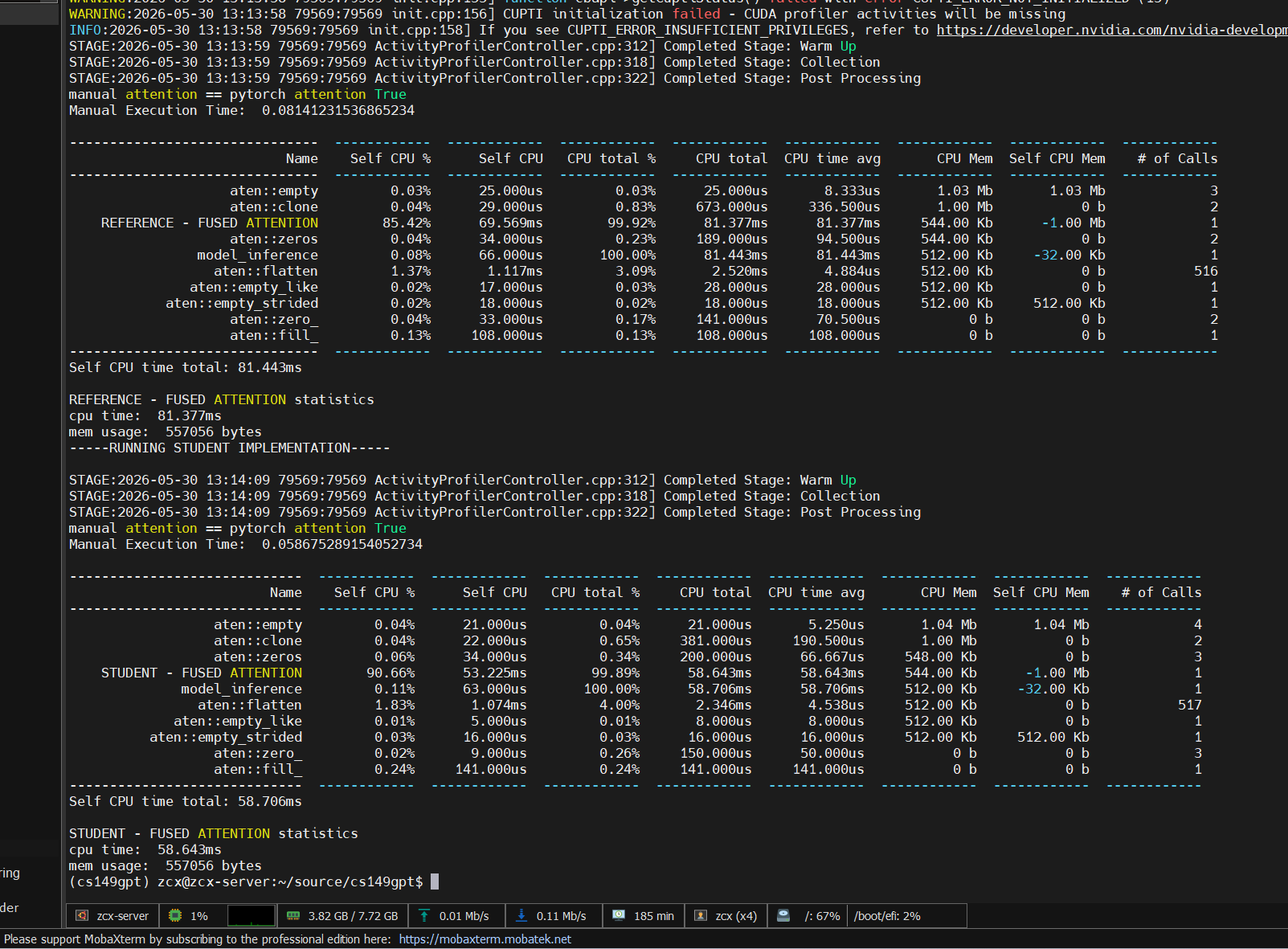Click the zcx-server status label

click(x=123, y=916)
